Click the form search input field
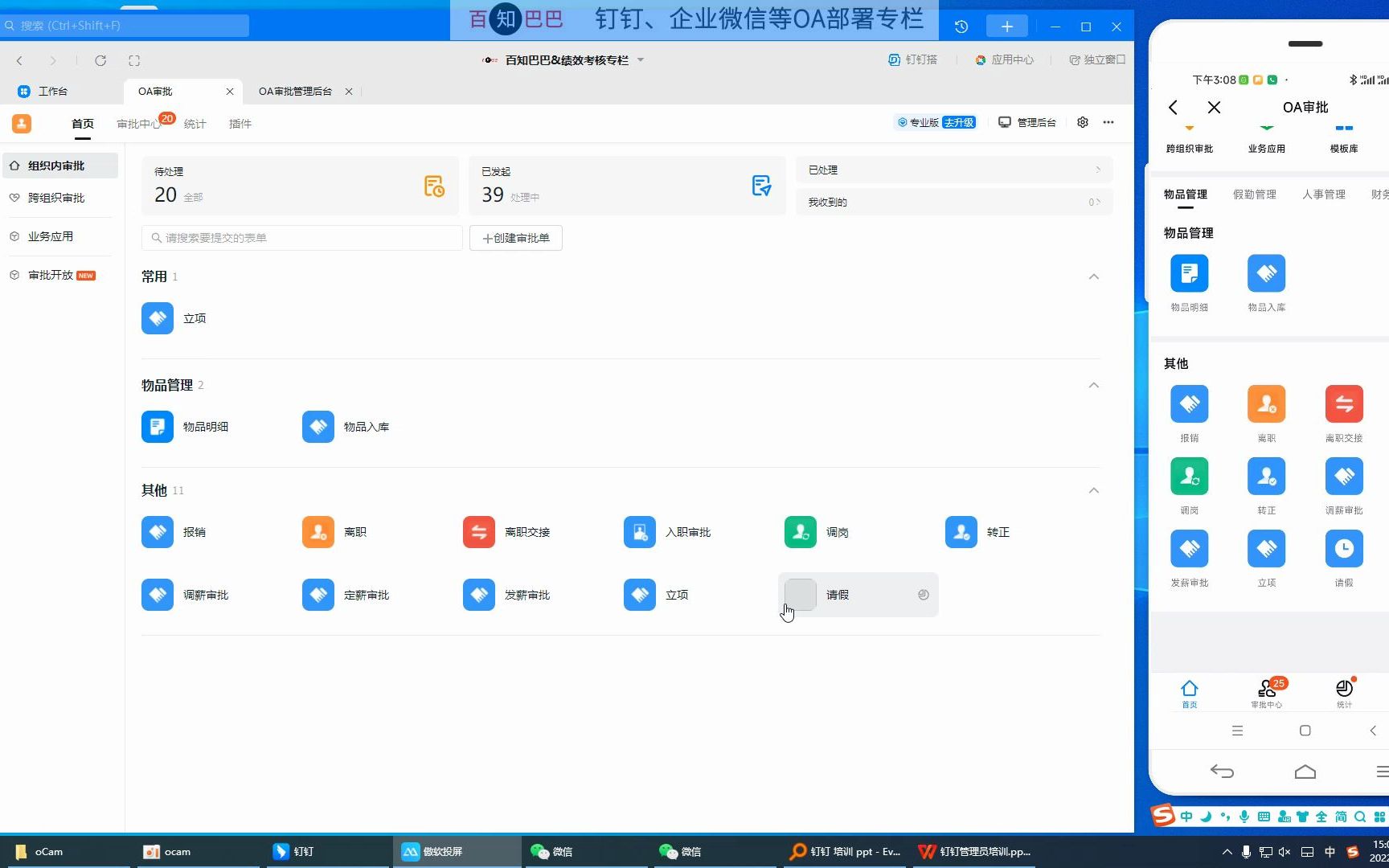Screen dimensions: 1389x868 point(302,238)
